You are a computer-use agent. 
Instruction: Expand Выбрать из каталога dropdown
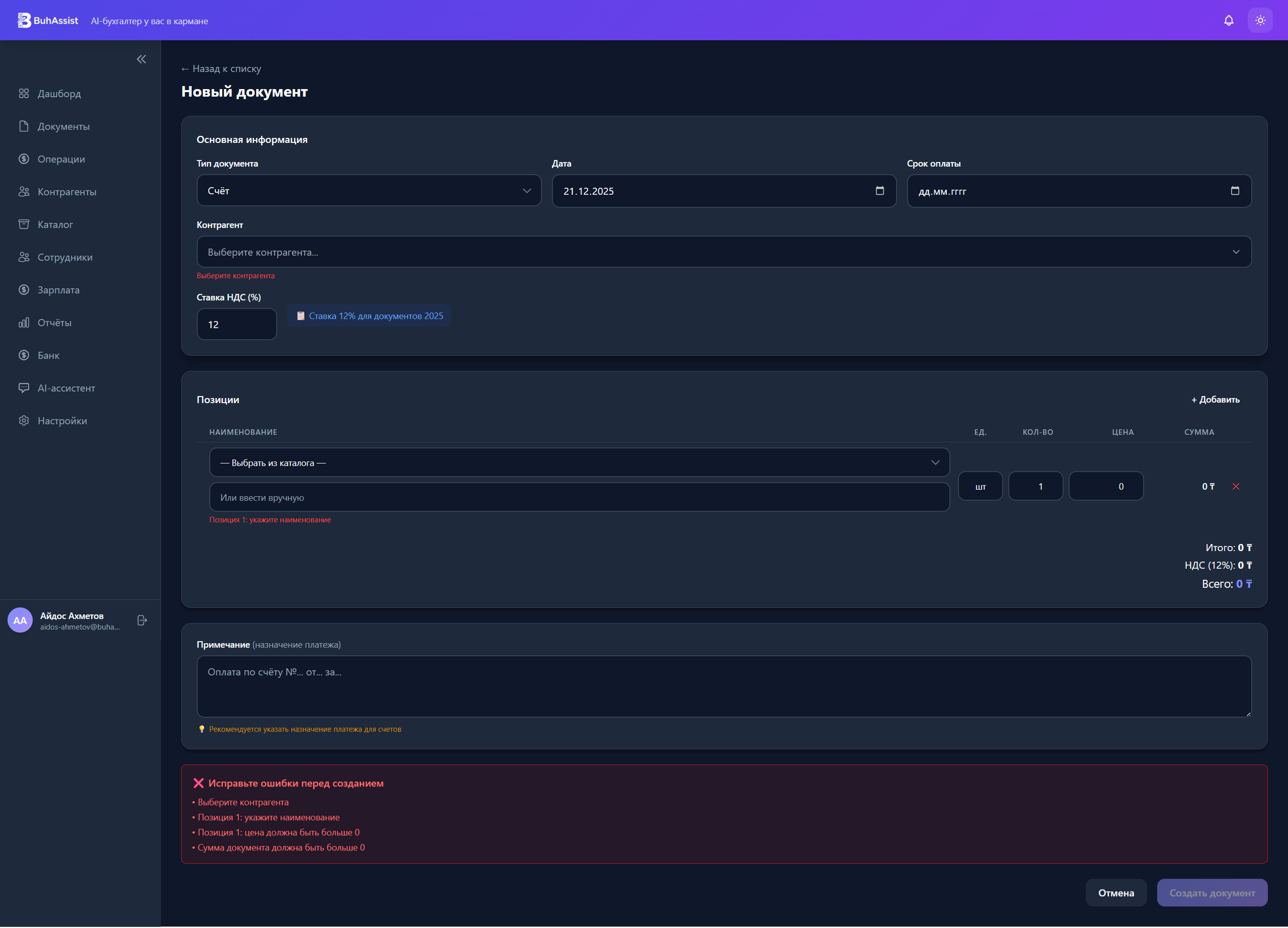coord(579,462)
